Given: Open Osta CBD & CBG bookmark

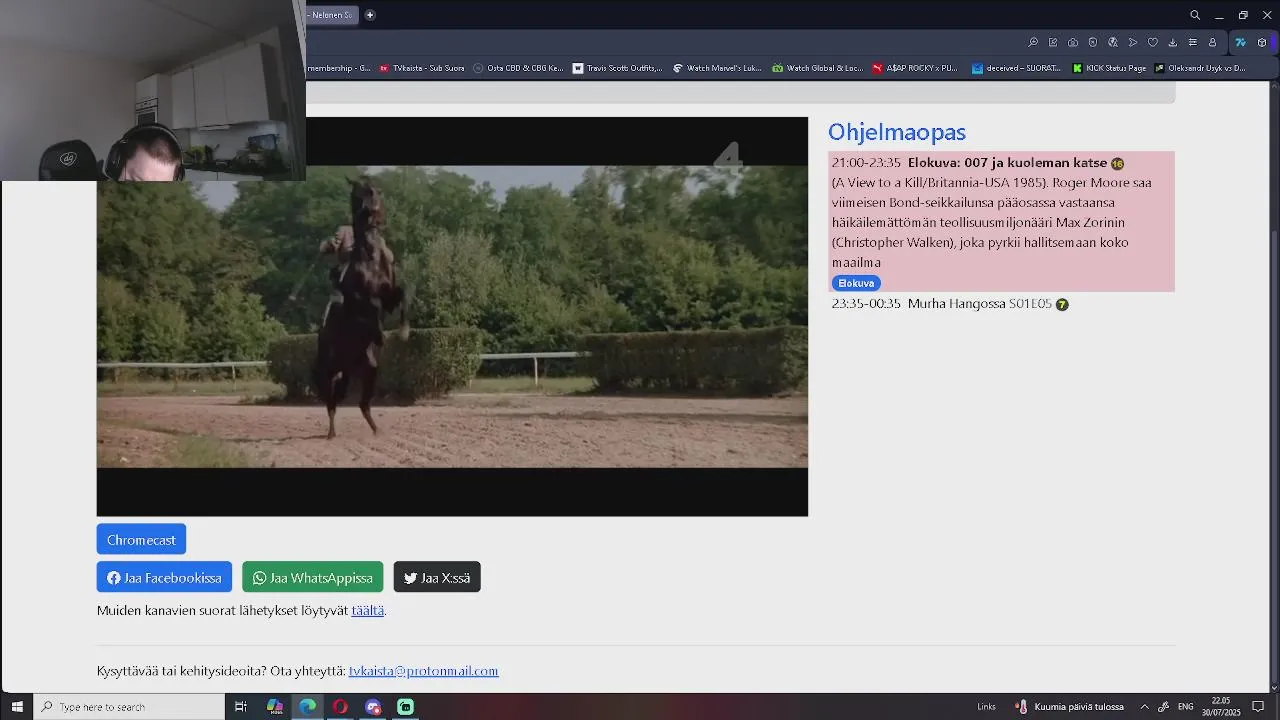Looking at the screenshot, I should pyautogui.click(x=519, y=68).
